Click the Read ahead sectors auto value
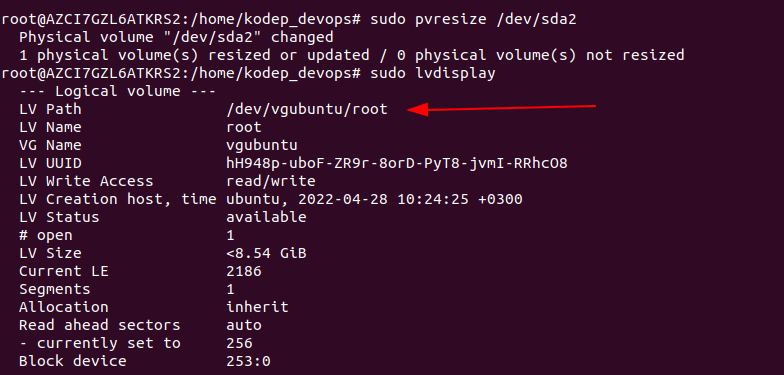Viewport: 784px width, 375px height. tap(244, 326)
